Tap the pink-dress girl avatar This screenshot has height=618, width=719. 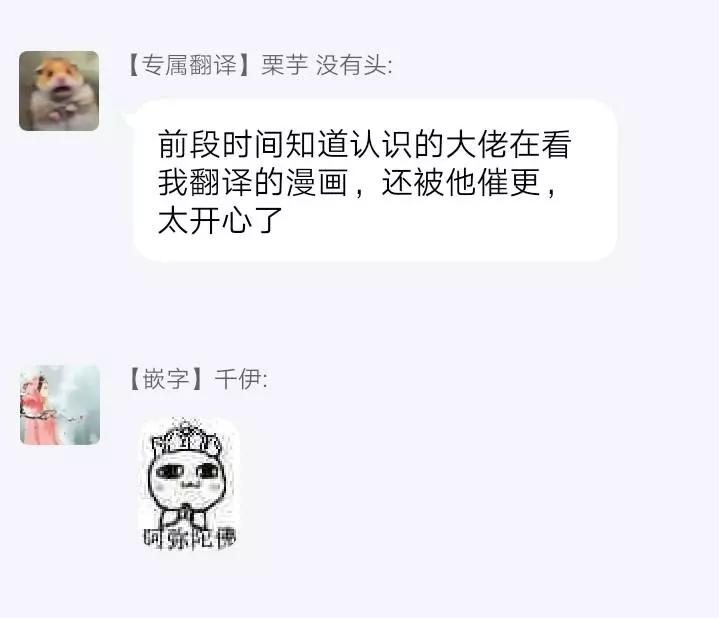[x=60, y=405]
